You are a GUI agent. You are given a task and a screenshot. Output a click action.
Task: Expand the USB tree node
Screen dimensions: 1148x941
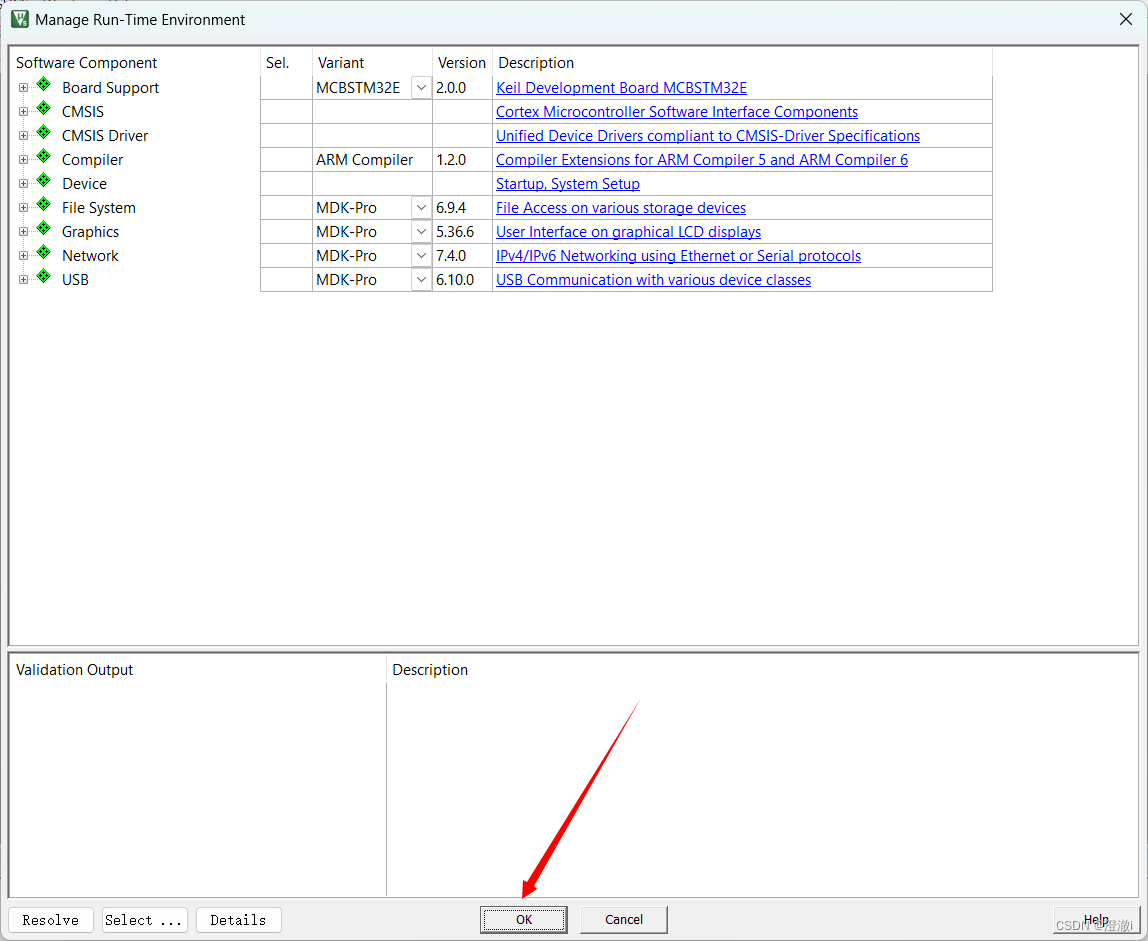23,280
